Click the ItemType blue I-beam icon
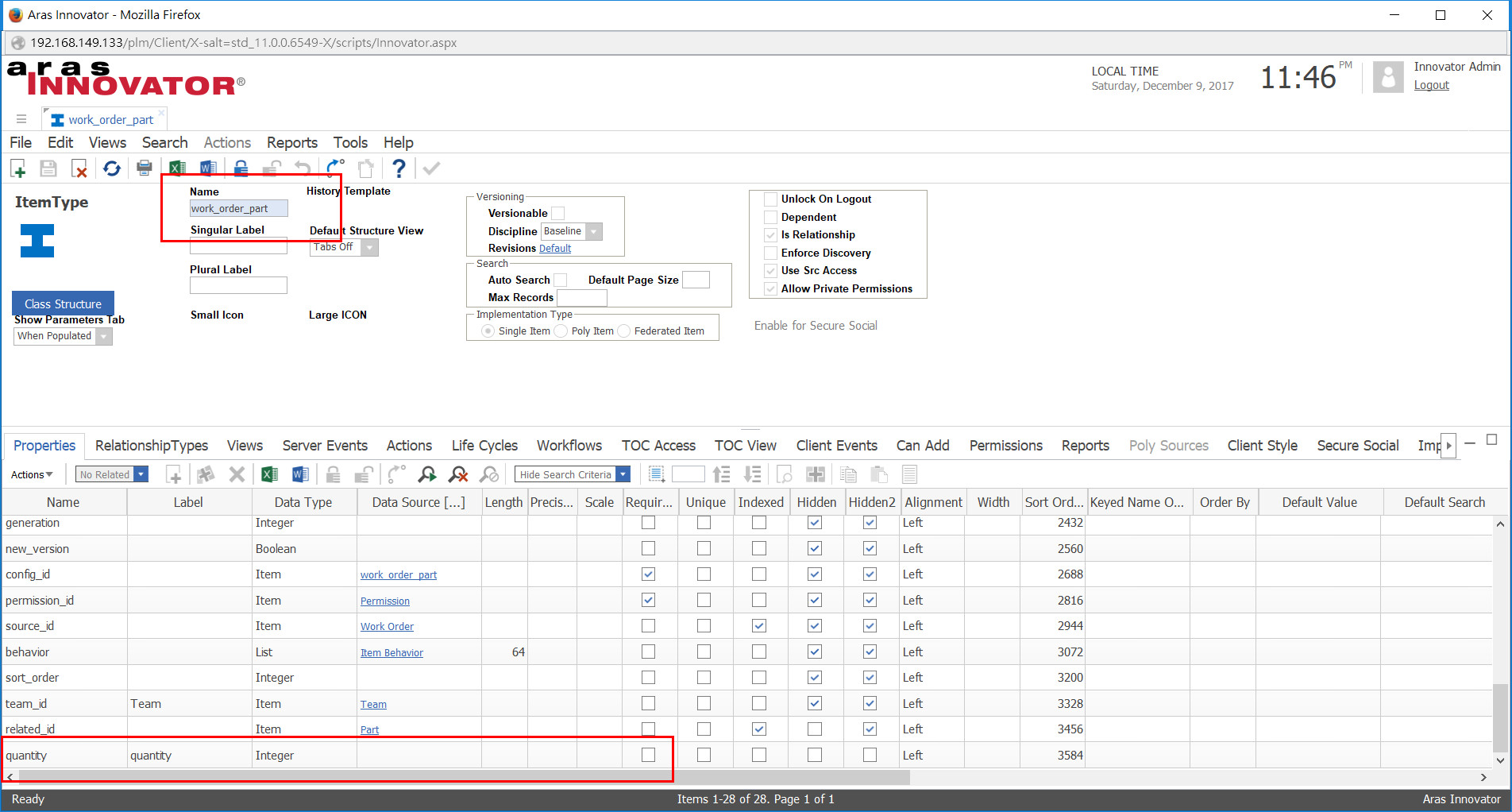Viewport: 1512px width, 812px height. click(37, 241)
